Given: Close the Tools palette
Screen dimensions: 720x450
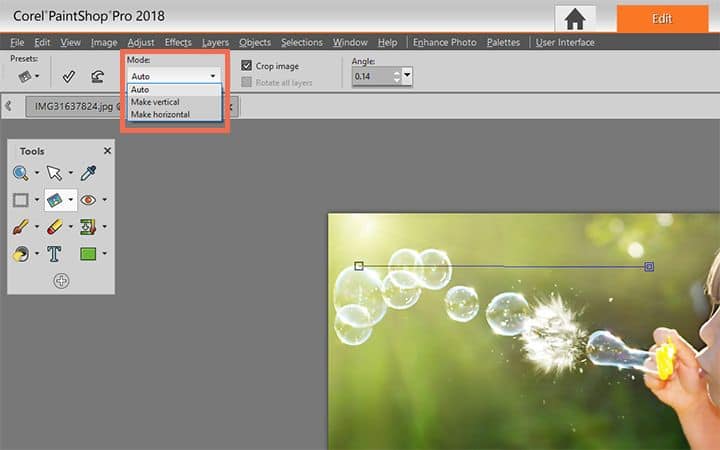Looking at the screenshot, I should click(x=107, y=151).
